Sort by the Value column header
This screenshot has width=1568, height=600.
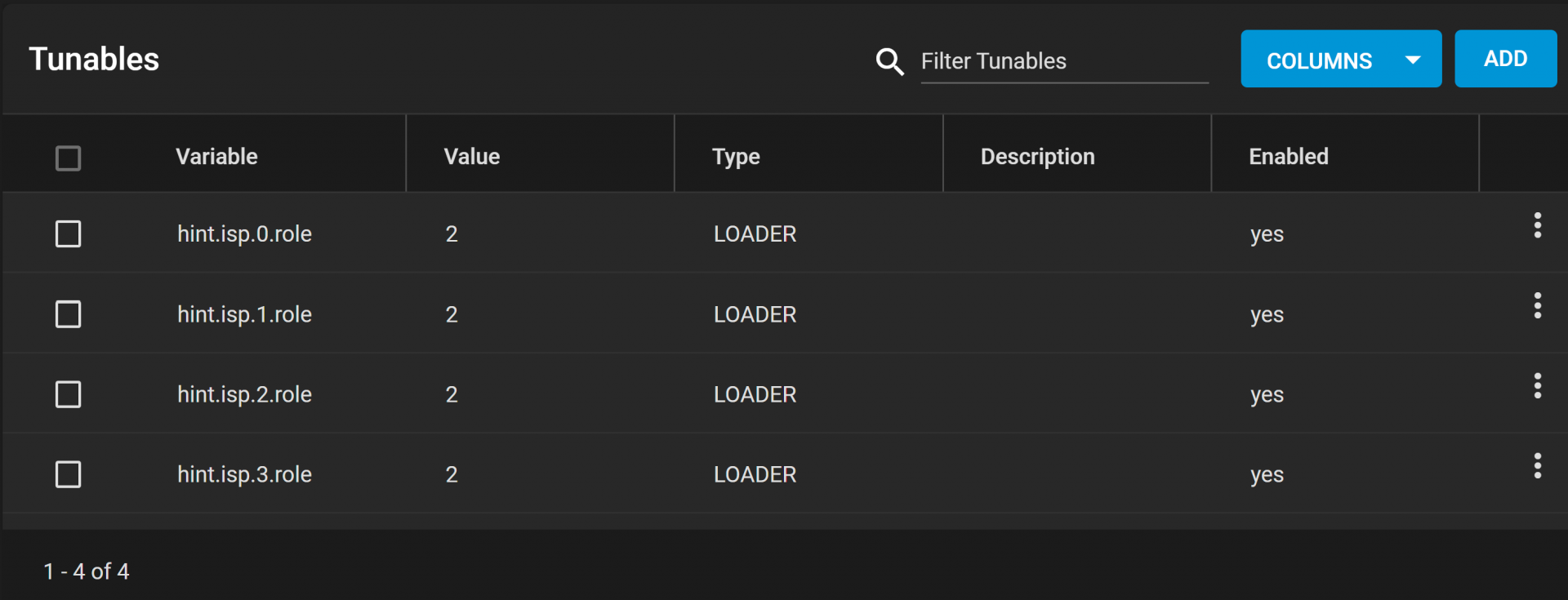point(471,157)
